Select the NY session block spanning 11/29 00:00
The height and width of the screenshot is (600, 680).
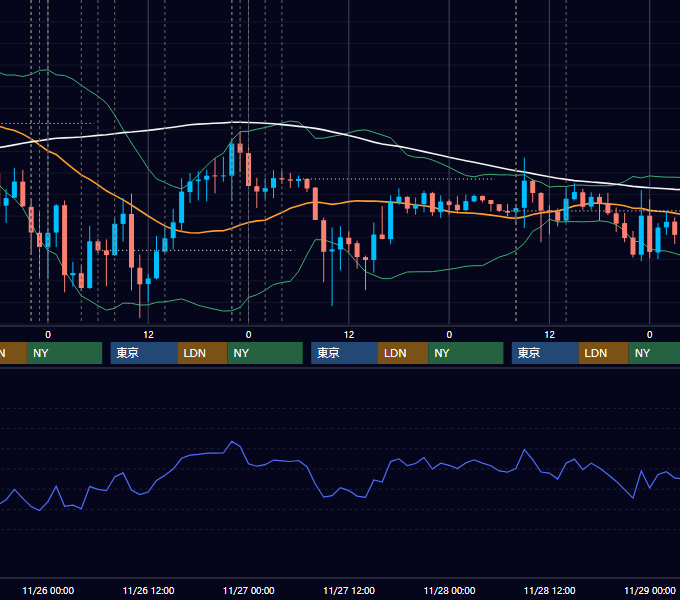[x=654, y=353]
